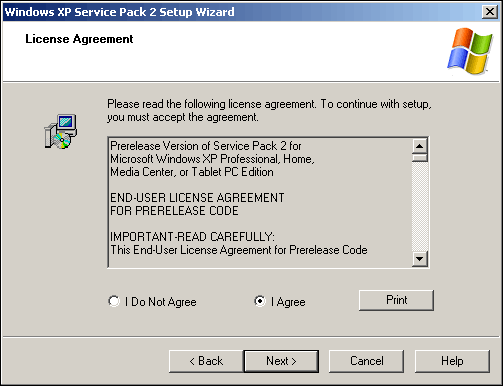Click the Windows flag logo
The width and height of the screenshot is (503, 386).
pyautogui.click(x=470, y=51)
